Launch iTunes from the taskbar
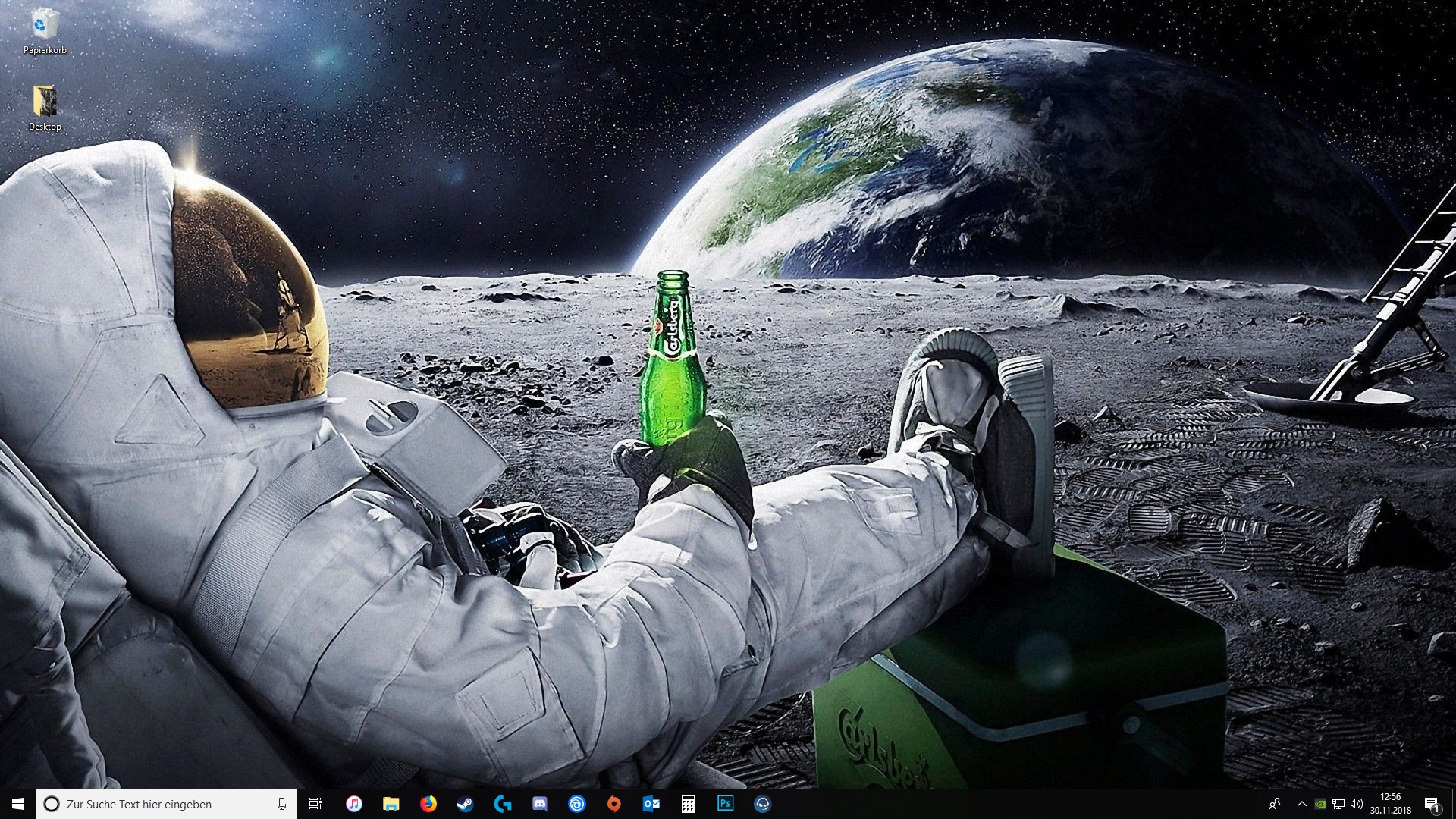Image resolution: width=1456 pixels, height=819 pixels. pos(353,804)
